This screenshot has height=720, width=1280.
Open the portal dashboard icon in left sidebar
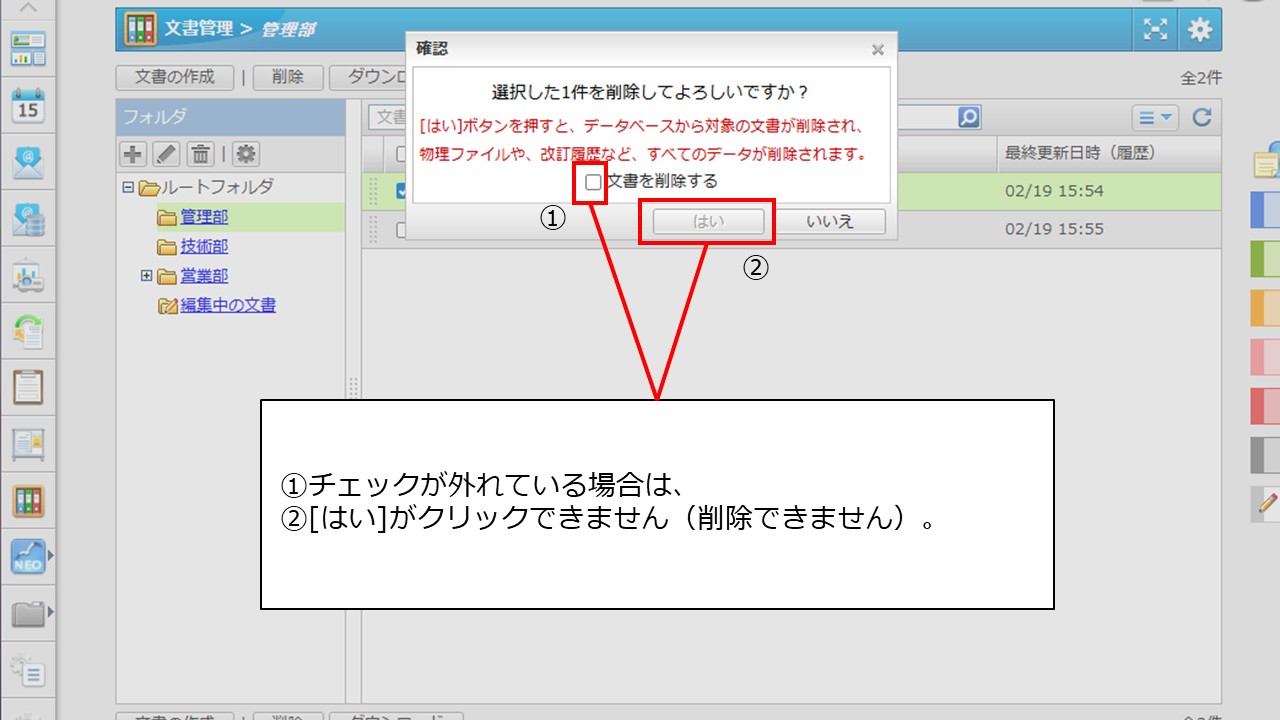(28, 48)
